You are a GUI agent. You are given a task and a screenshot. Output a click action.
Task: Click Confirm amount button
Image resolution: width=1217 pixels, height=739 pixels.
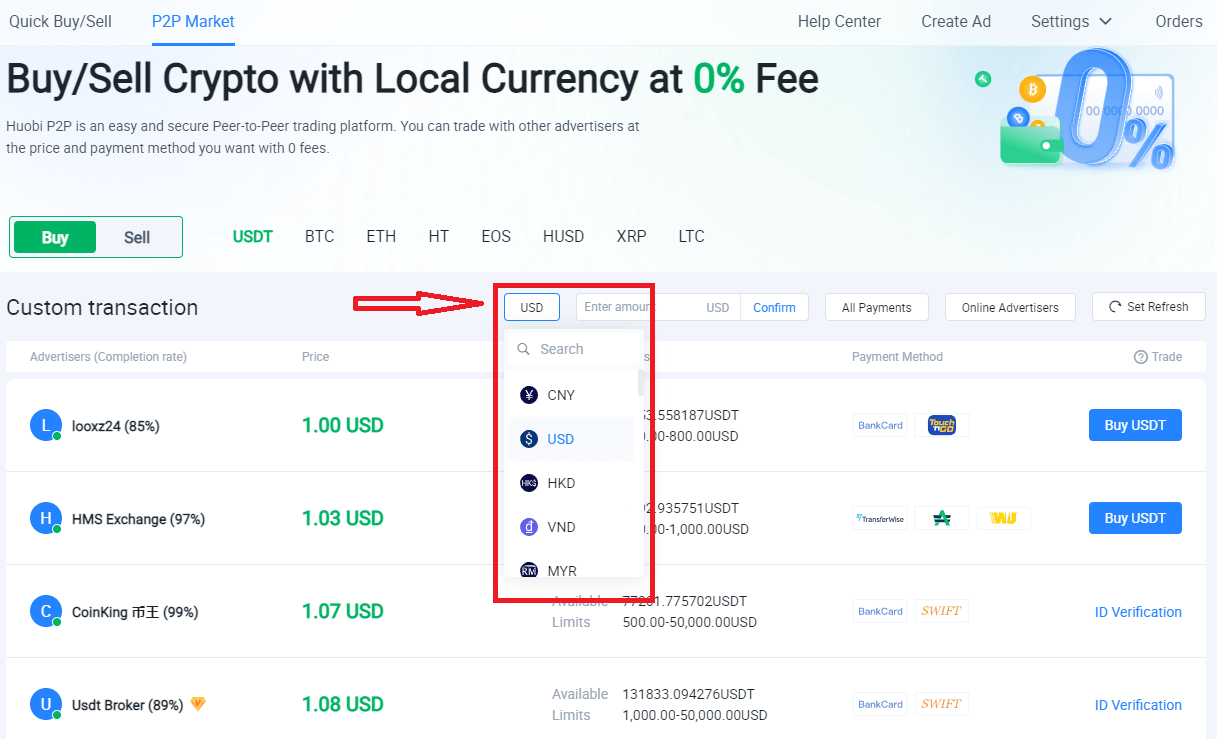coord(774,307)
